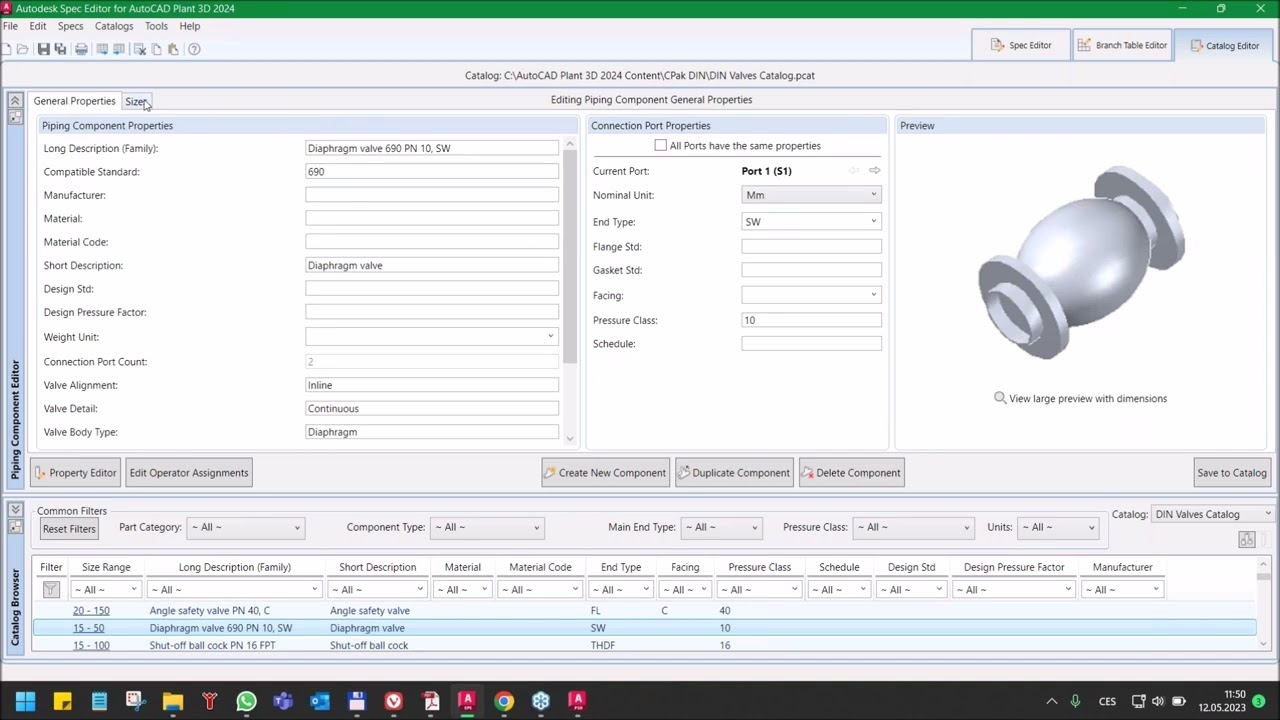Open the PDF reader from the taskbar
Screen dimensions: 1280x720
tap(430, 701)
